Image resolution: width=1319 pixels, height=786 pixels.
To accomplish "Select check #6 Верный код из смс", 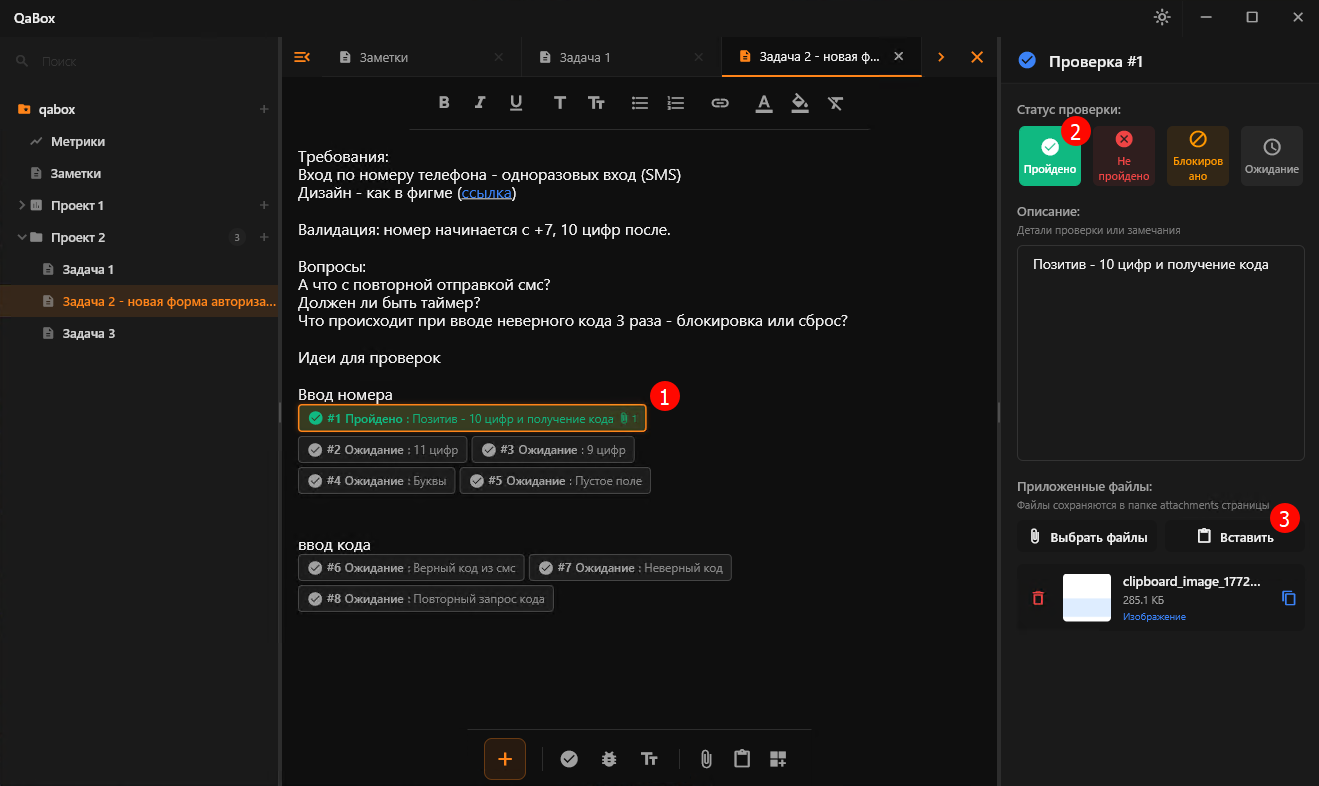I will (x=411, y=568).
